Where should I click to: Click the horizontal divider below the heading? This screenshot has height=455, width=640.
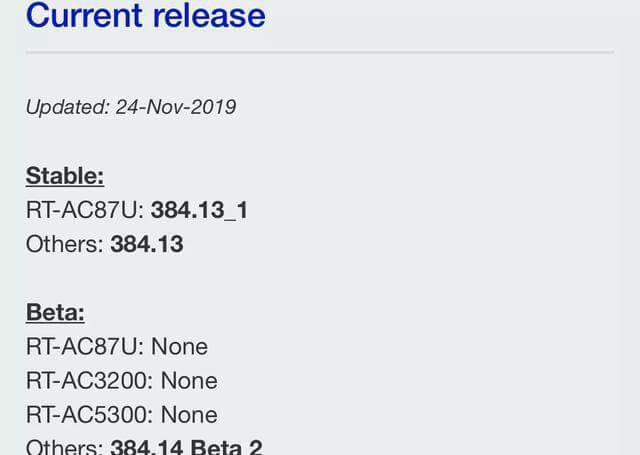click(320, 52)
